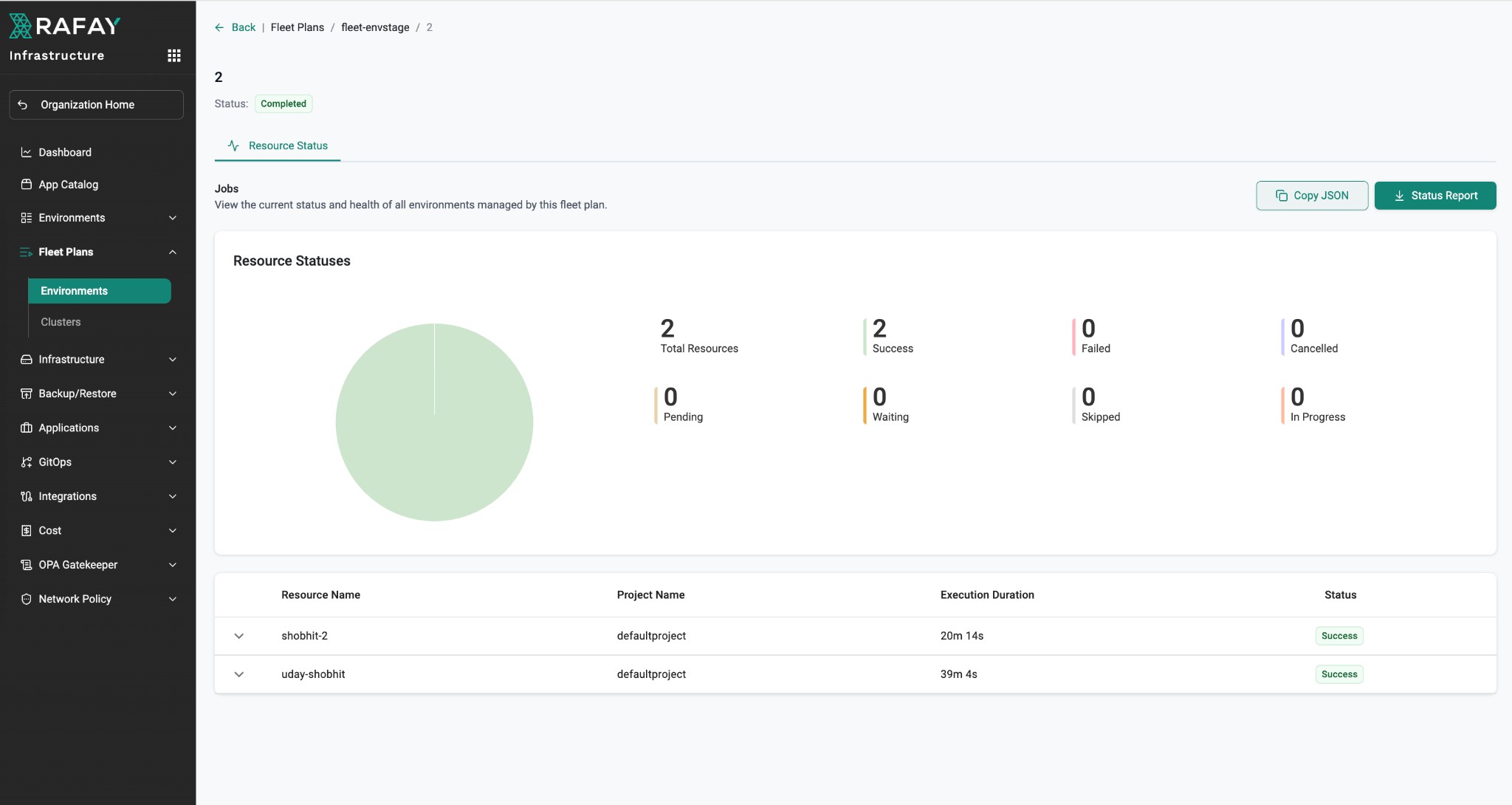The width and height of the screenshot is (1512, 805).
Task: Open fleet-envstage from the breadcrumb
Action: (376, 27)
